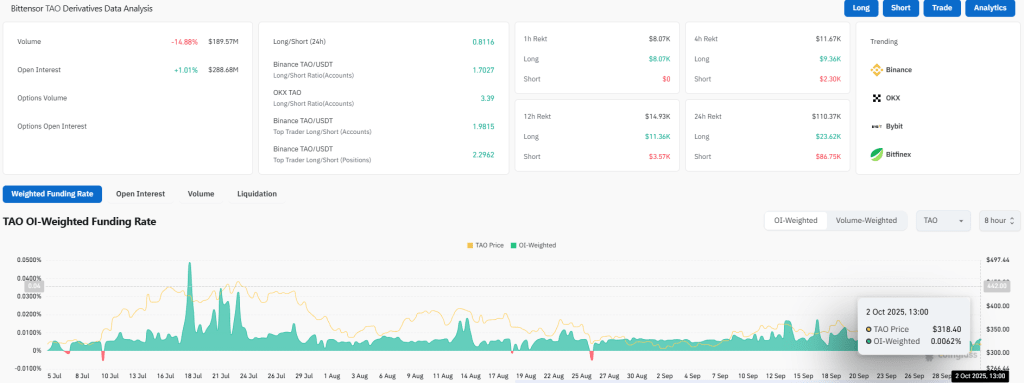Click the -14.88% volume change
Screen dimensions: 1024x383
pos(184,42)
